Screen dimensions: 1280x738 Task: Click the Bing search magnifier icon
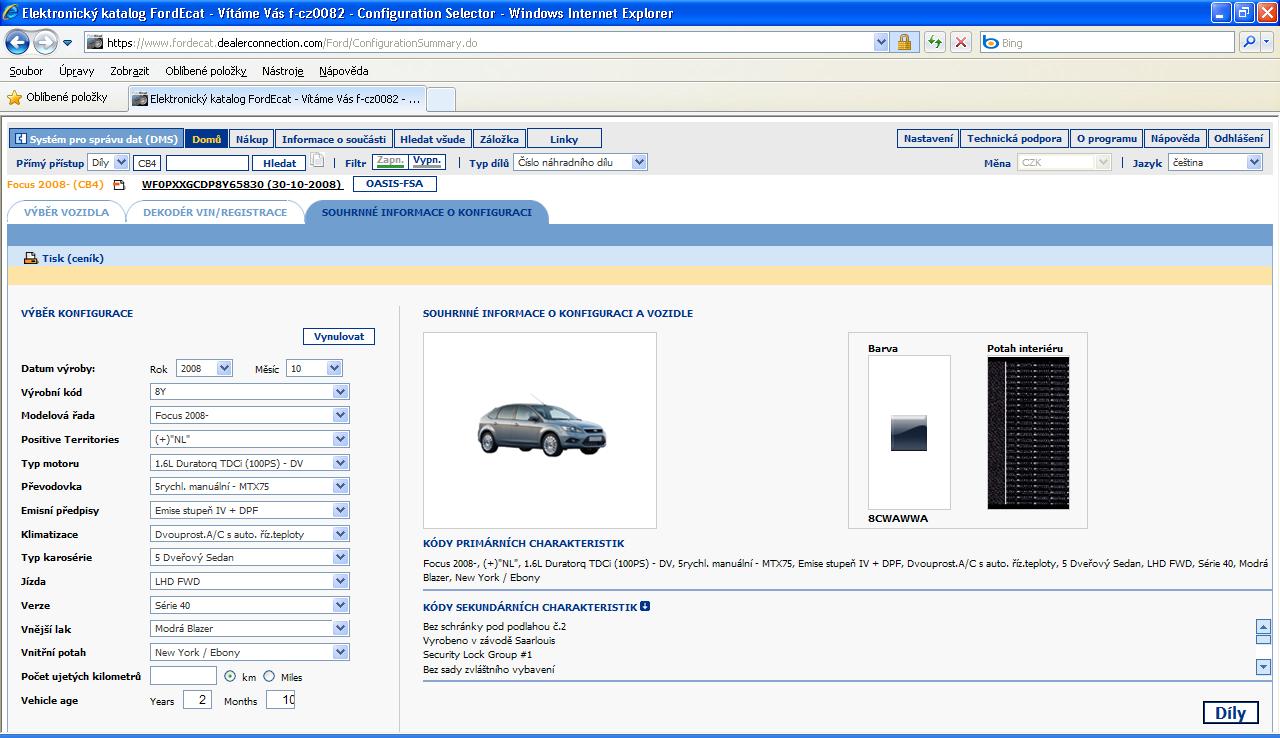click(x=1249, y=42)
